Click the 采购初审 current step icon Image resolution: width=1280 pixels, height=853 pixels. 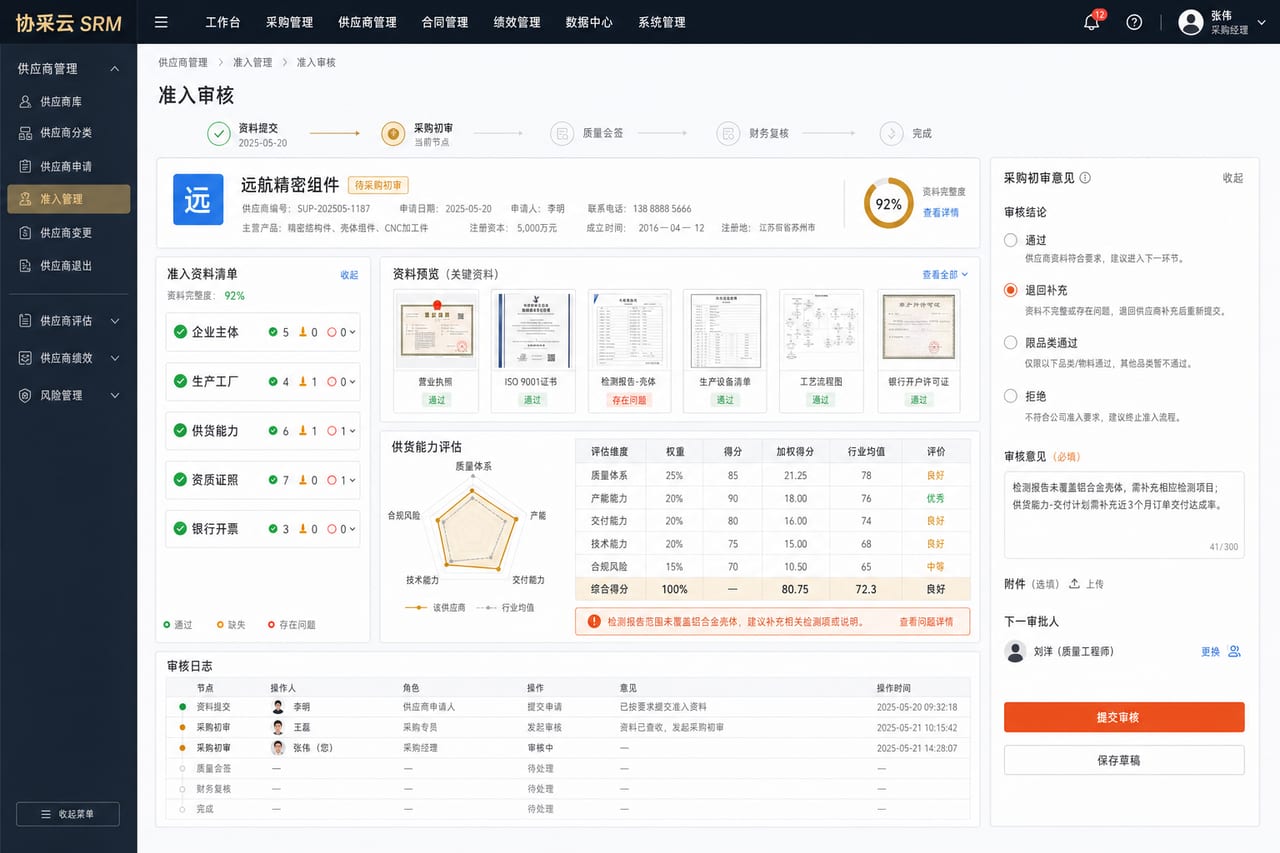(393, 133)
